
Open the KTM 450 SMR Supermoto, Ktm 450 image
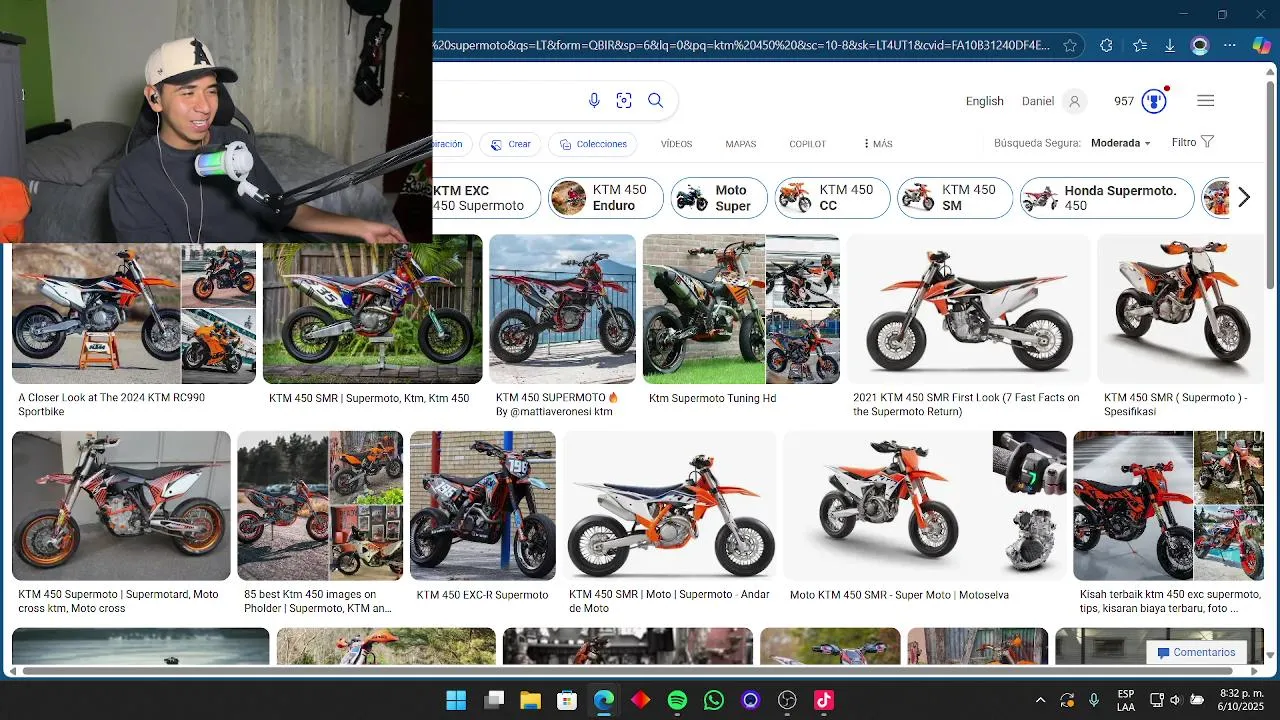[372, 309]
